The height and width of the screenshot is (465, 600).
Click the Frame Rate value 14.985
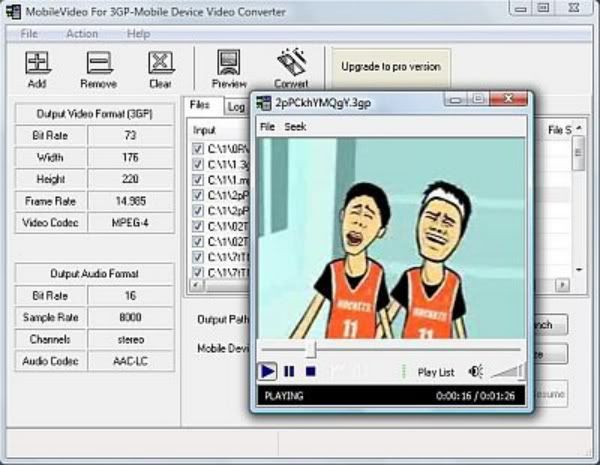pos(130,201)
